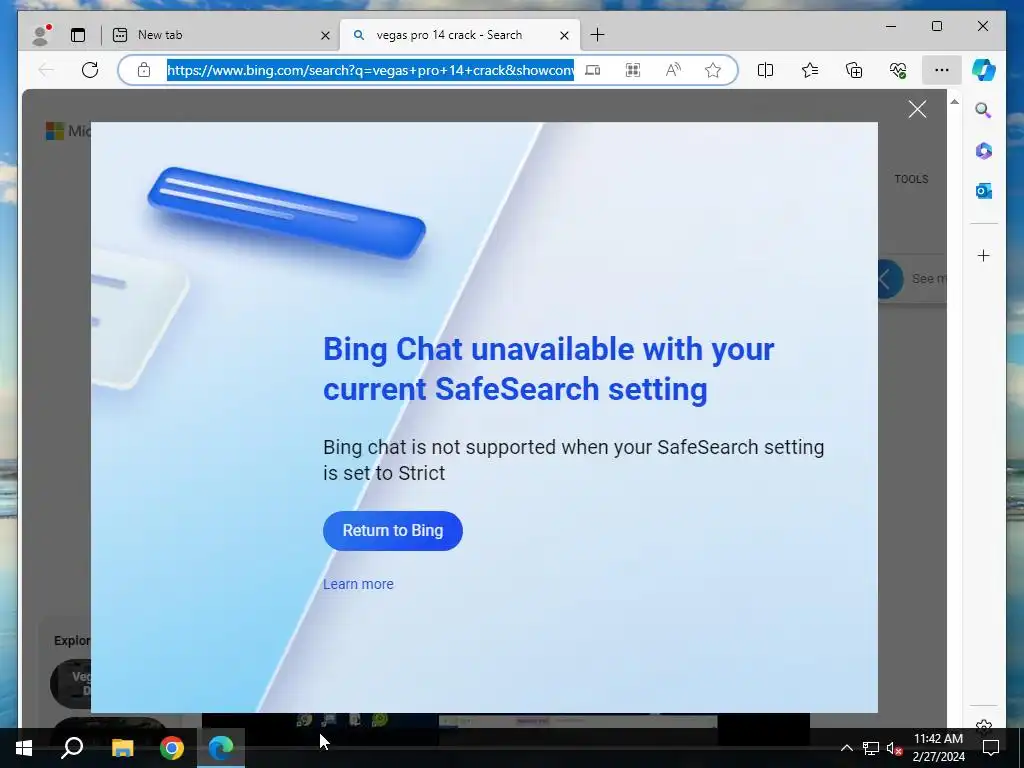Image resolution: width=1024 pixels, height=768 pixels.
Task: View site information via the lock icon
Action: point(144,70)
